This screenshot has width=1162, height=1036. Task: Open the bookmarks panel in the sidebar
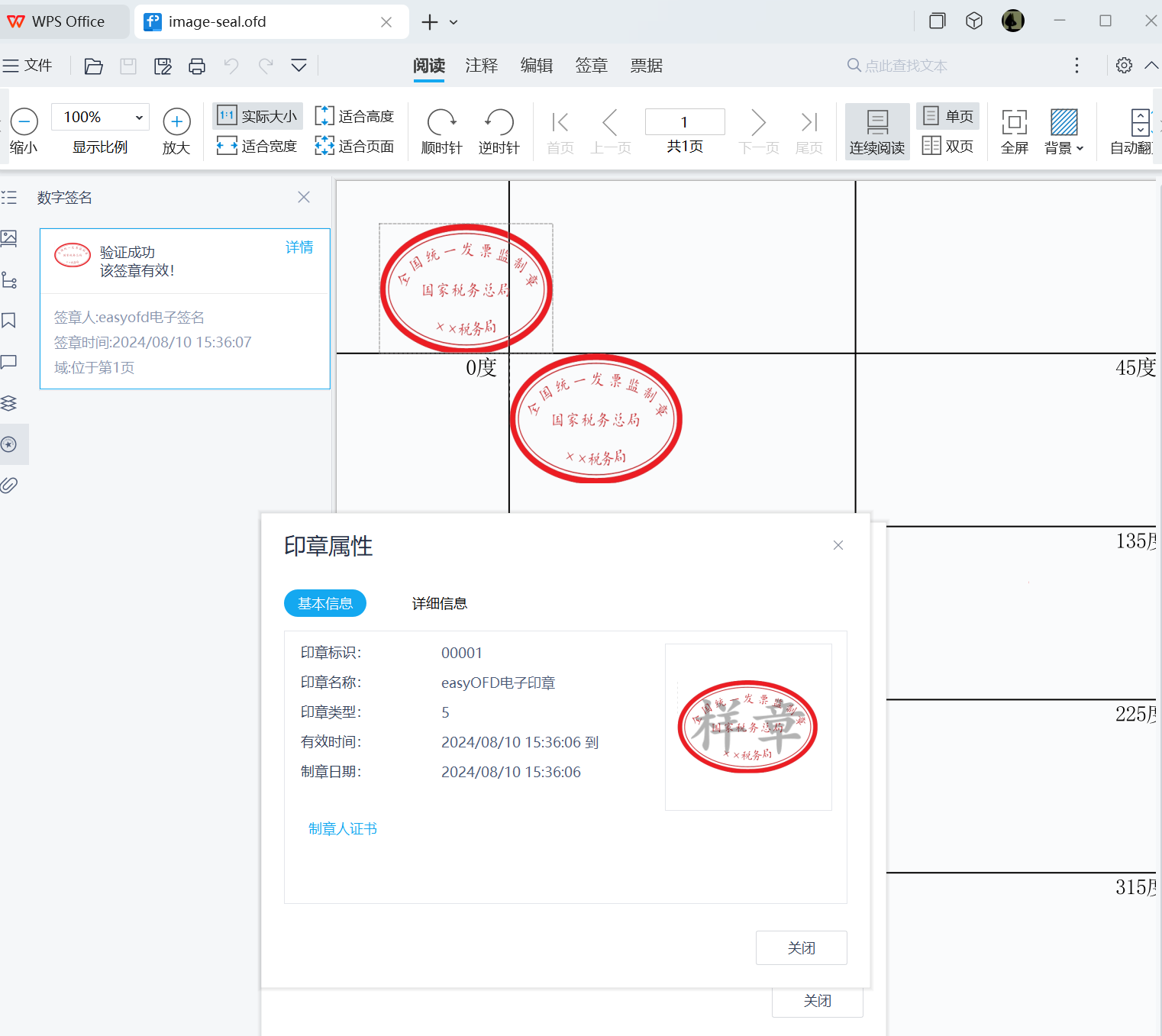pos(10,321)
